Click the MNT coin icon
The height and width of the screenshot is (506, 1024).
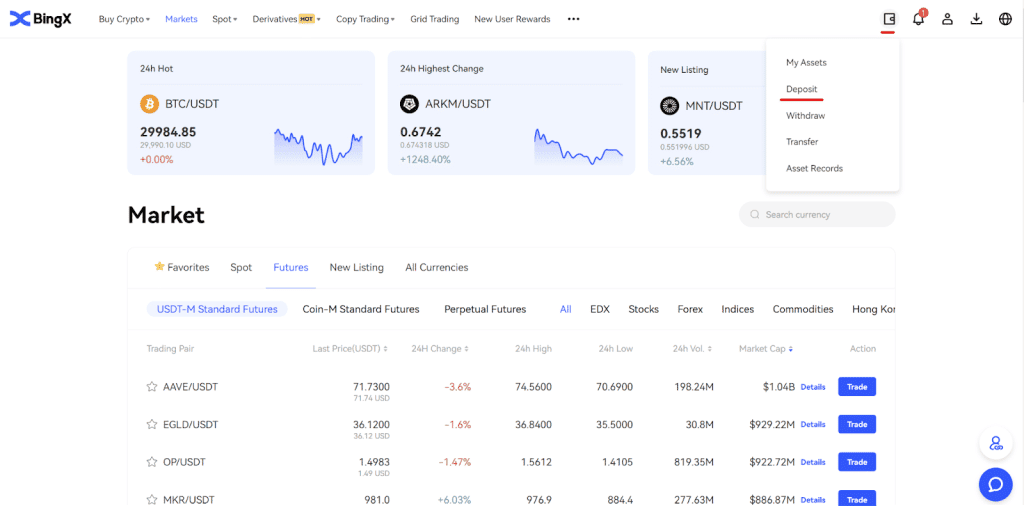(x=669, y=105)
